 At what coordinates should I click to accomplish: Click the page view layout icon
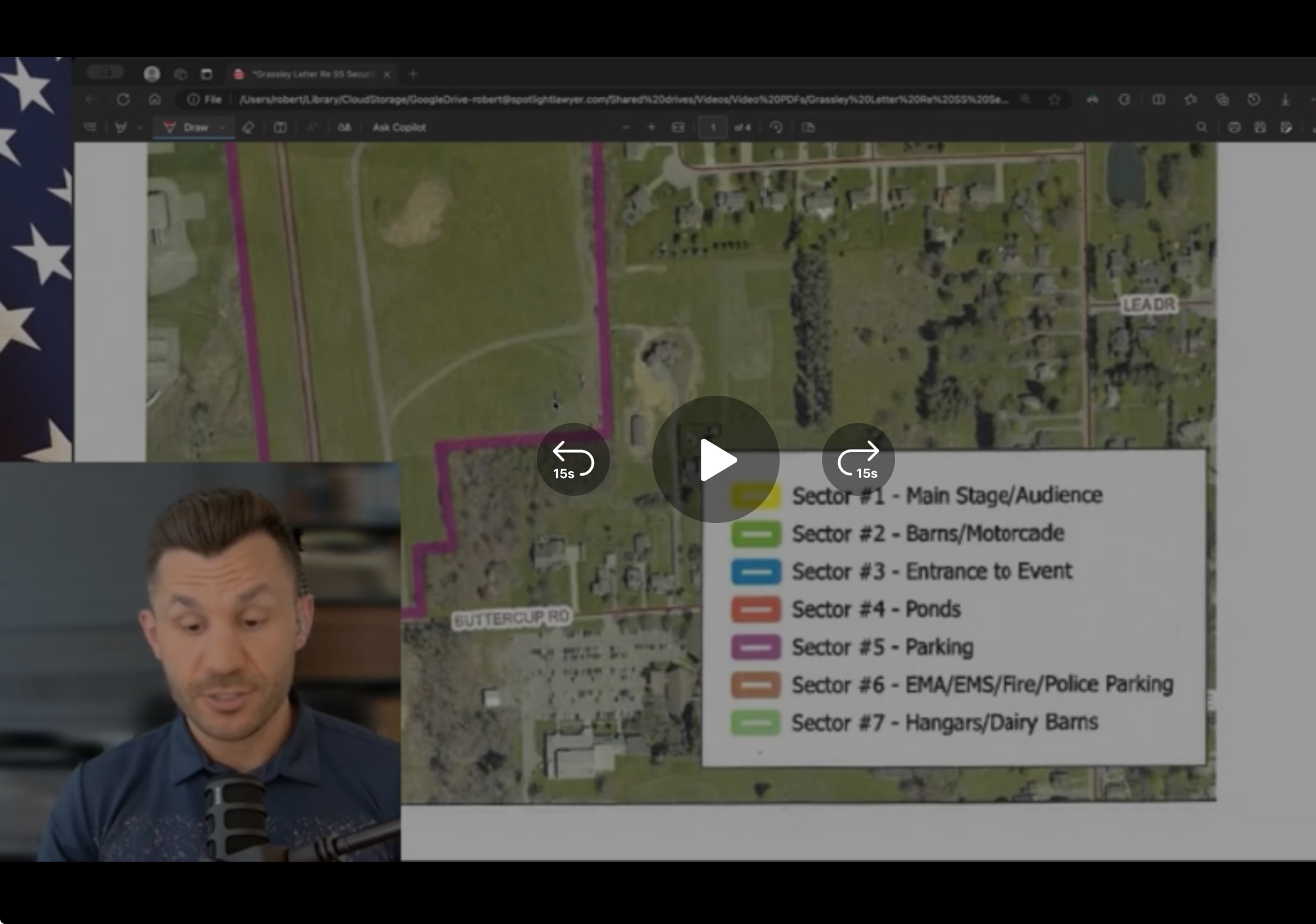pos(280,127)
